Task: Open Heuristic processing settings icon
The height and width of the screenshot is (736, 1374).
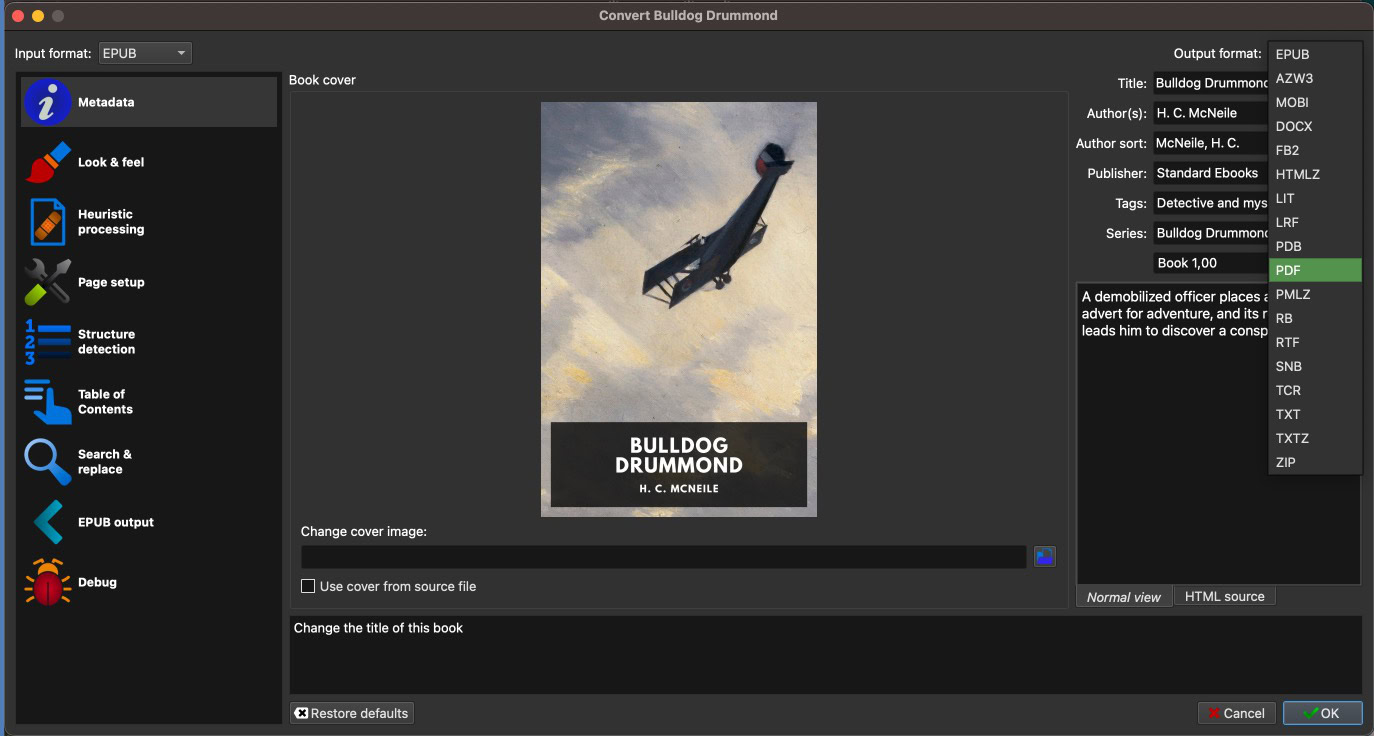Action: click(x=47, y=222)
